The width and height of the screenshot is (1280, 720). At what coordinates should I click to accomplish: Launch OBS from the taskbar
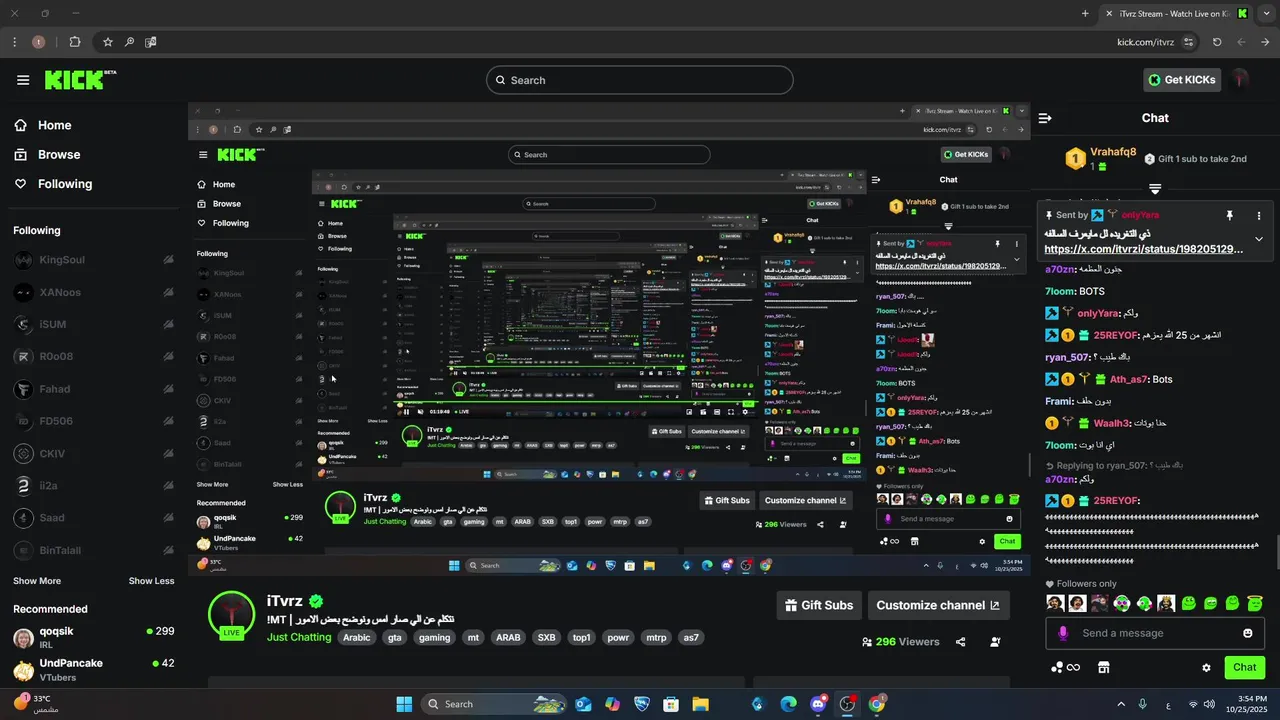[x=847, y=704]
